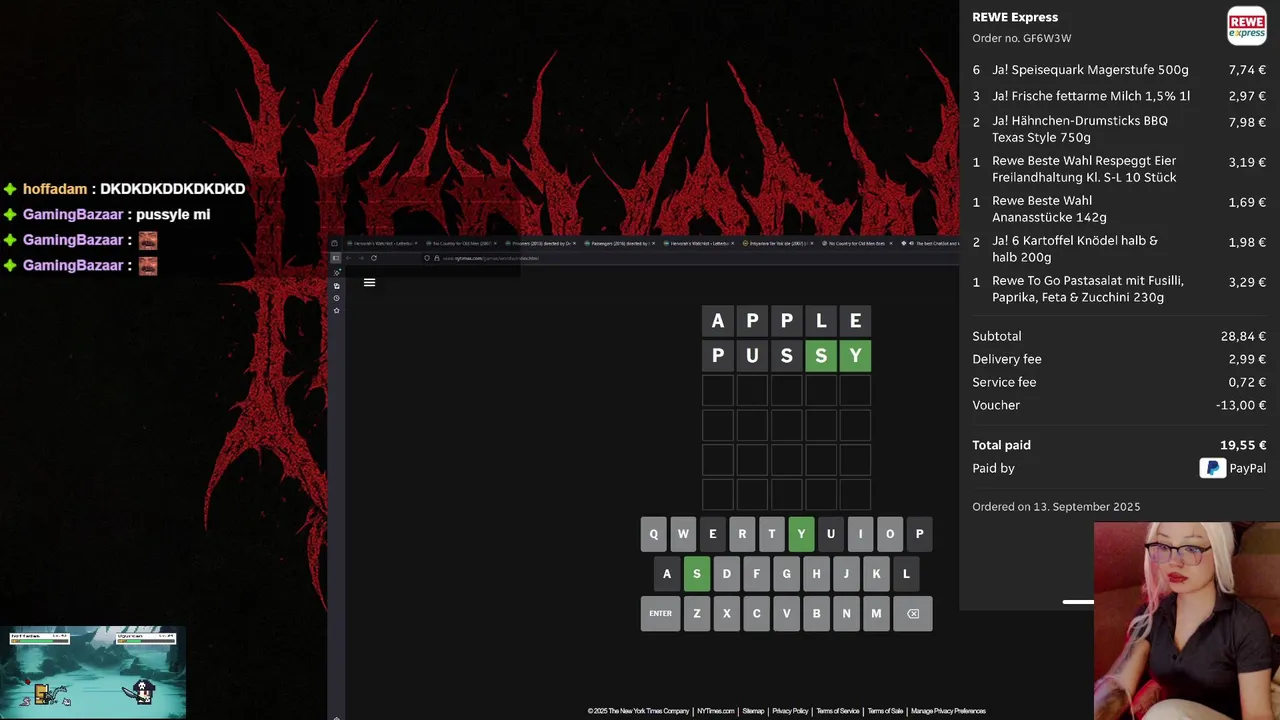Open Manage Privacy Preferences footer link

click(948, 711)
